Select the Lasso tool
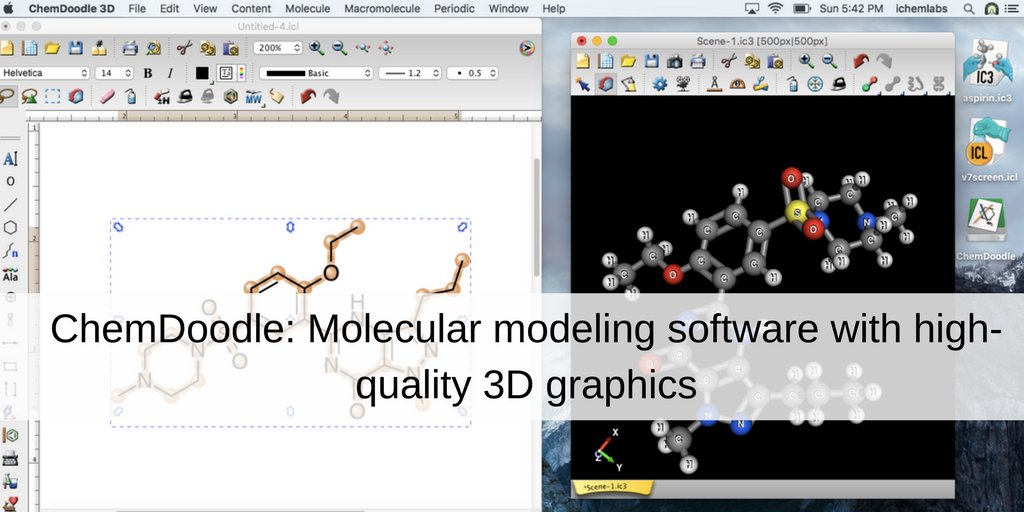Image resolution: width=1024 pixels, height=512 pixels. (7, 97)
